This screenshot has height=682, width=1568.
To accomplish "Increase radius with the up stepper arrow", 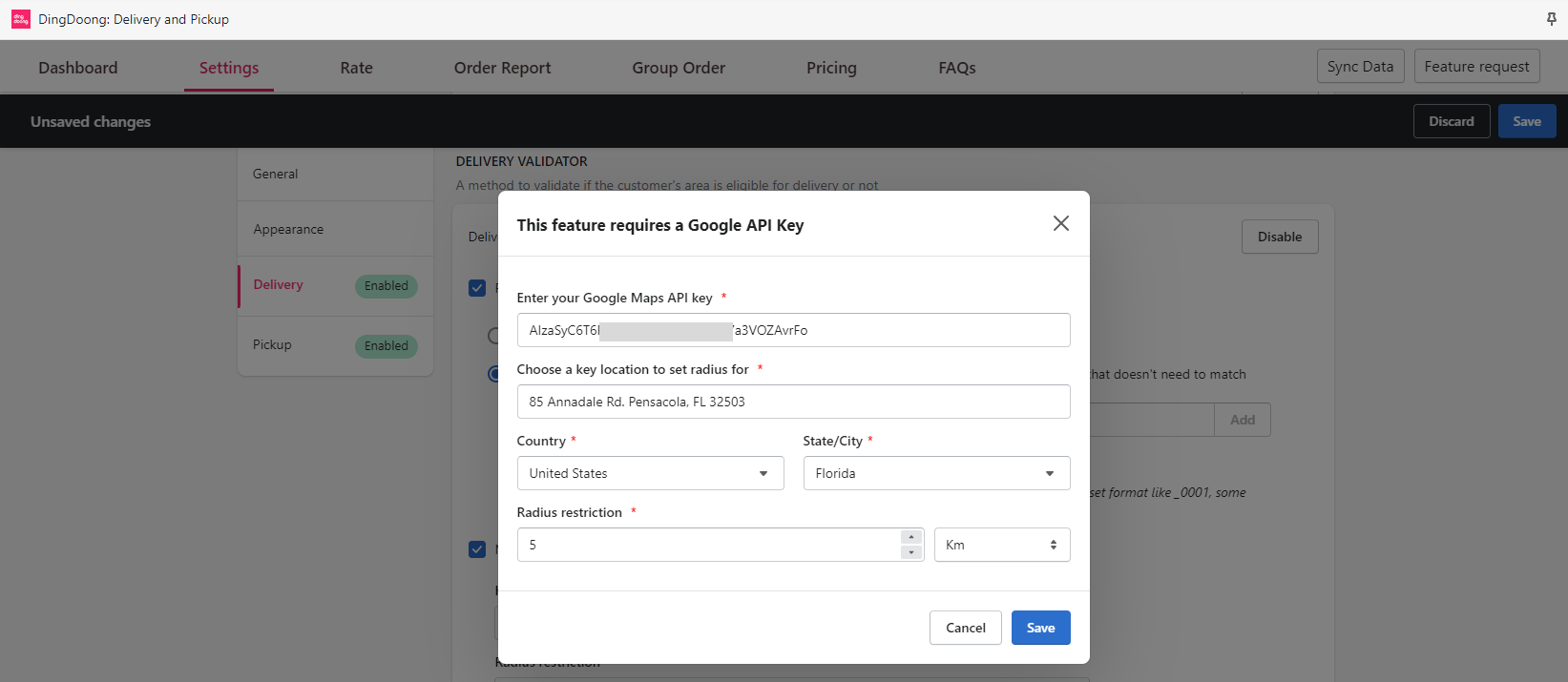I will coord(911,537).
